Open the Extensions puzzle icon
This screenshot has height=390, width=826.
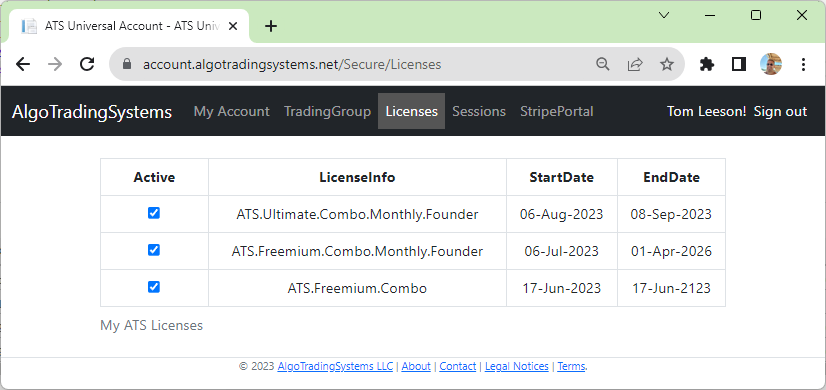click(707, 64)
